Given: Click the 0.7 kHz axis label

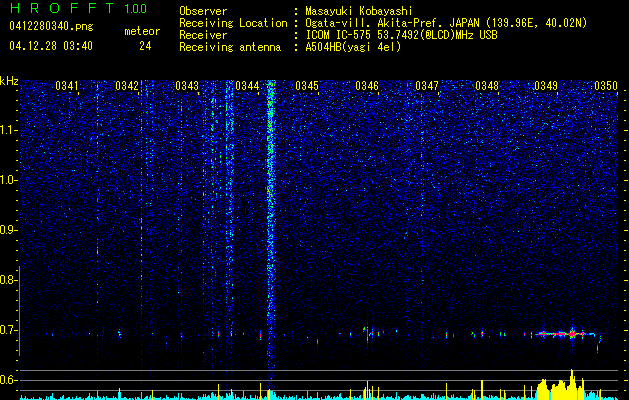Looking at the screenshot, I should point(9,330).
